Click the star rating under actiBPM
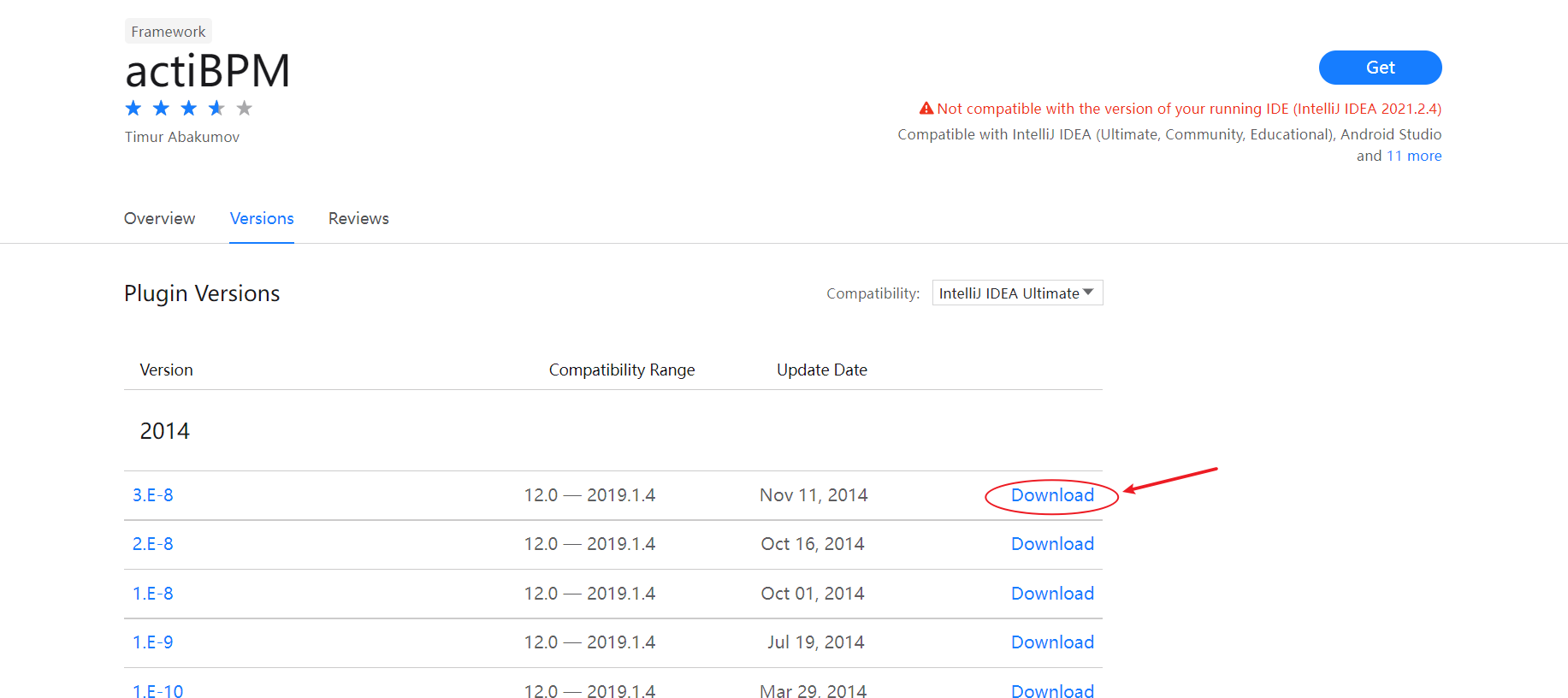Image resolution: width=1568 pixels, height=698 pixels. tap(189, 108)
